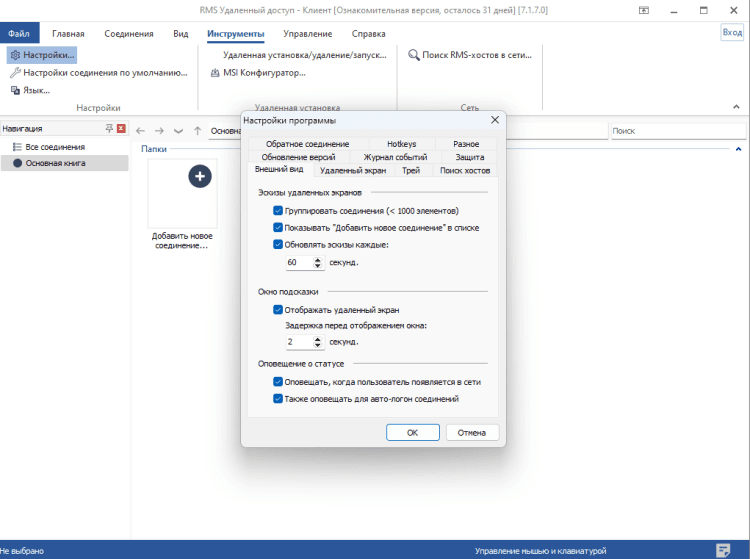Viewport: 750px width, 559px height.
Task: Open the Справка ribbon tab
Action: (x=368, y=33)
